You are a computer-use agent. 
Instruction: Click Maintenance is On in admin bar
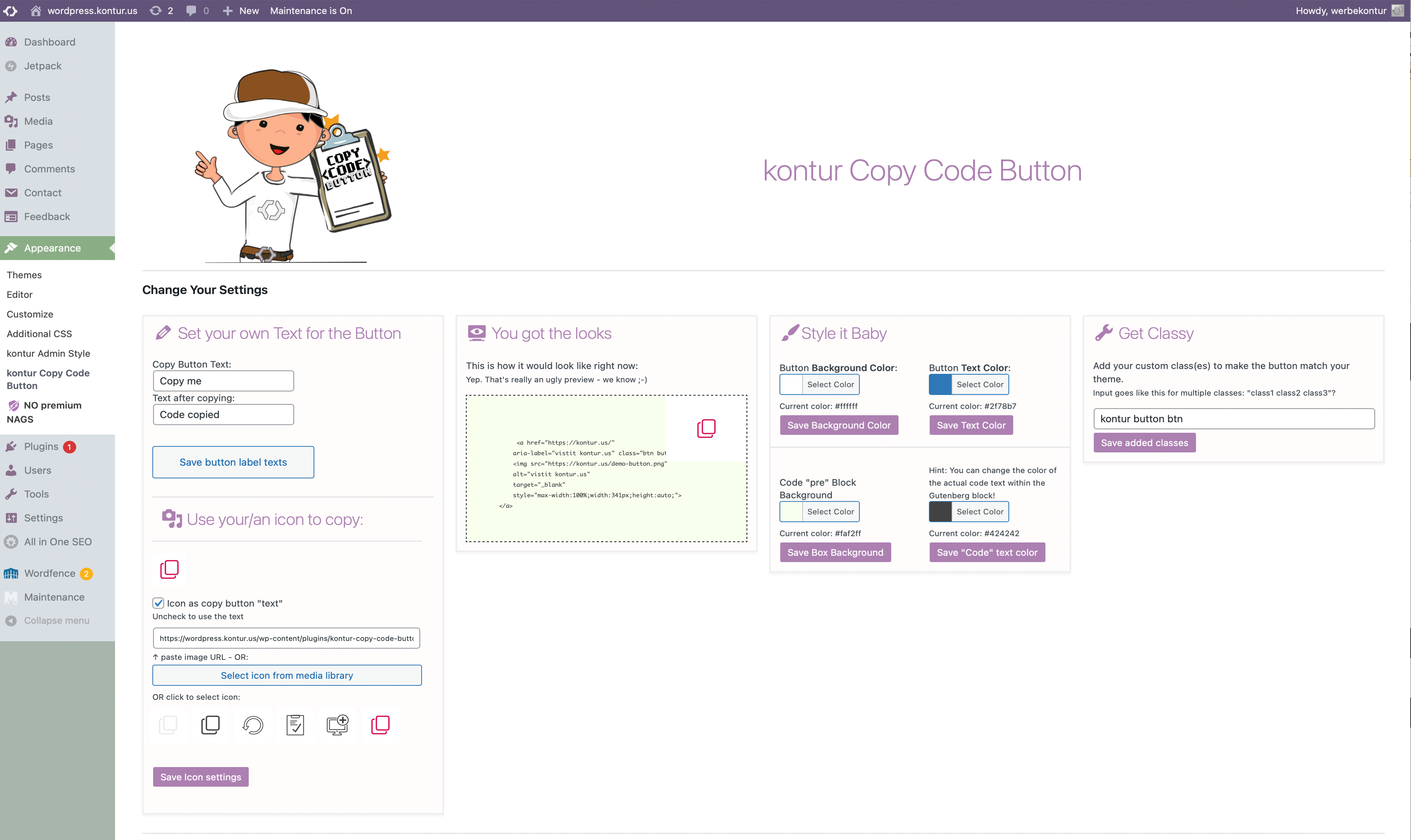311,11
